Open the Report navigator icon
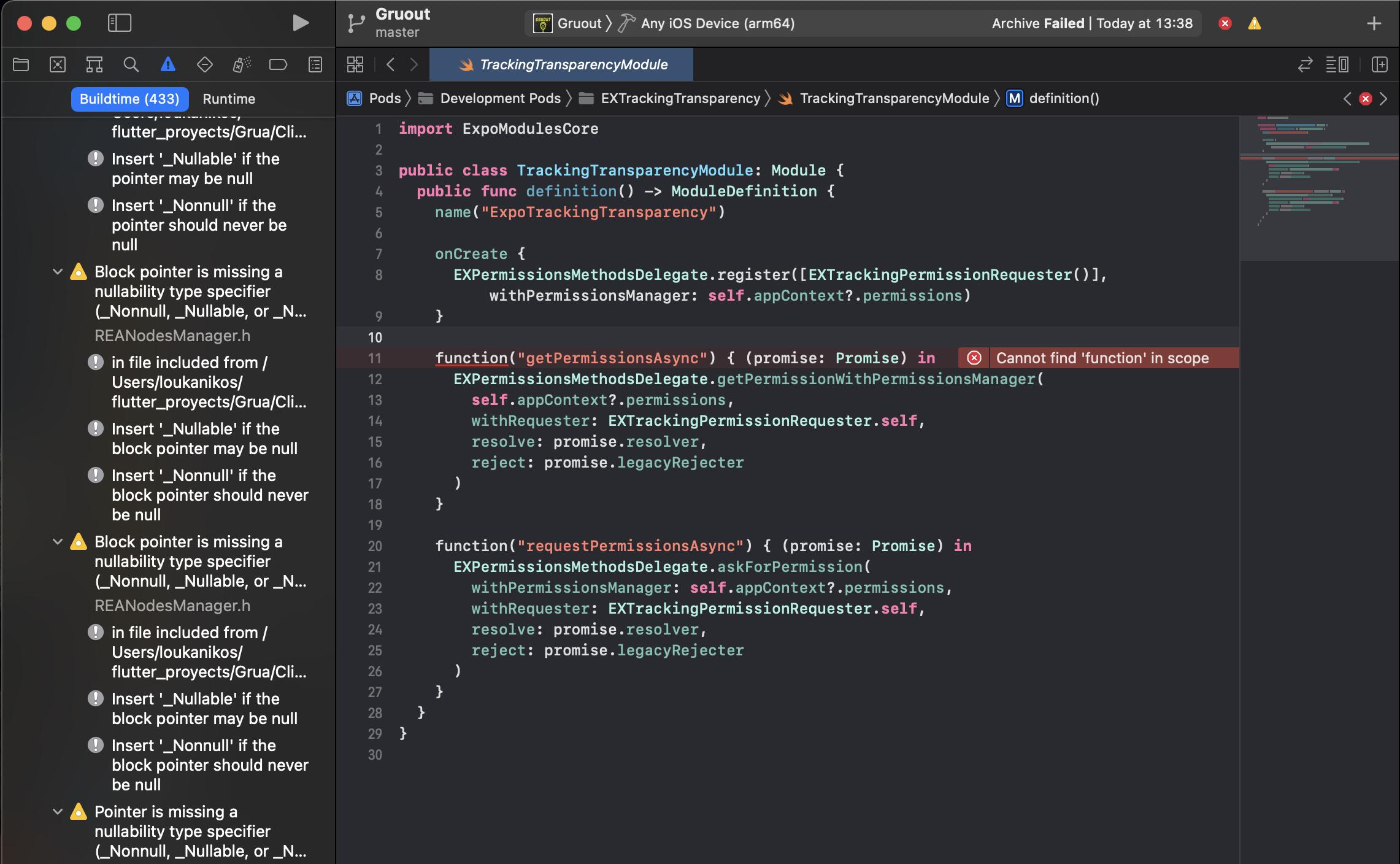 (315, 64)
